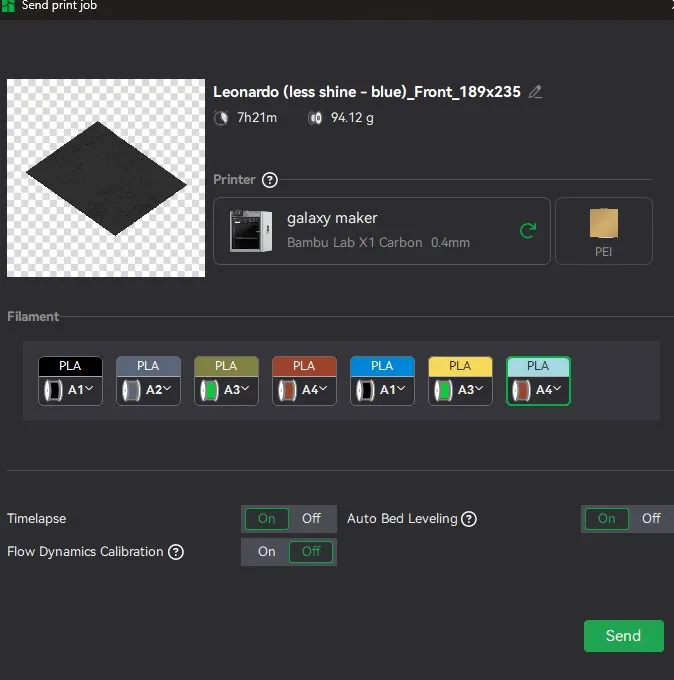Click the job name Leonardo Front_189x235

[367, 92]
